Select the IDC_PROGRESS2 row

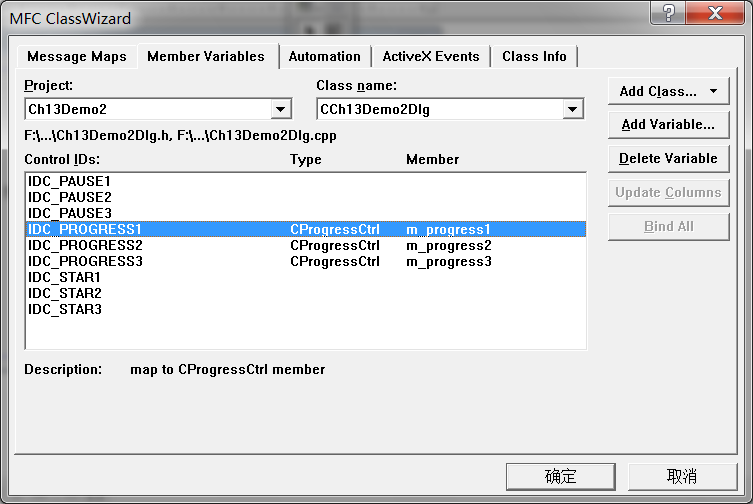point(305,245)
